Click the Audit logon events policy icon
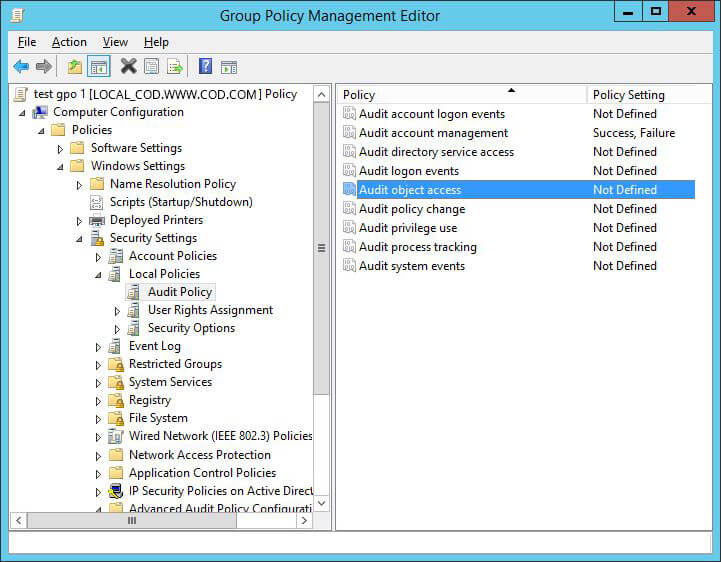The width and height of the screenshot is (721, 562). (x=349, y=171)
